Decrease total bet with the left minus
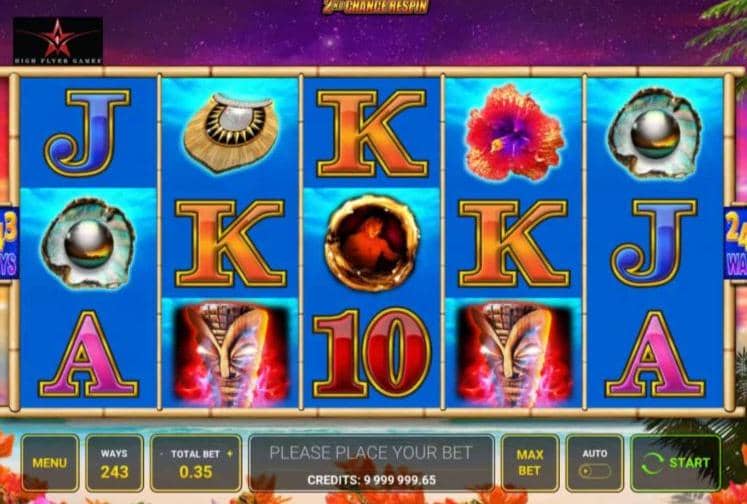 click(162, 454)
